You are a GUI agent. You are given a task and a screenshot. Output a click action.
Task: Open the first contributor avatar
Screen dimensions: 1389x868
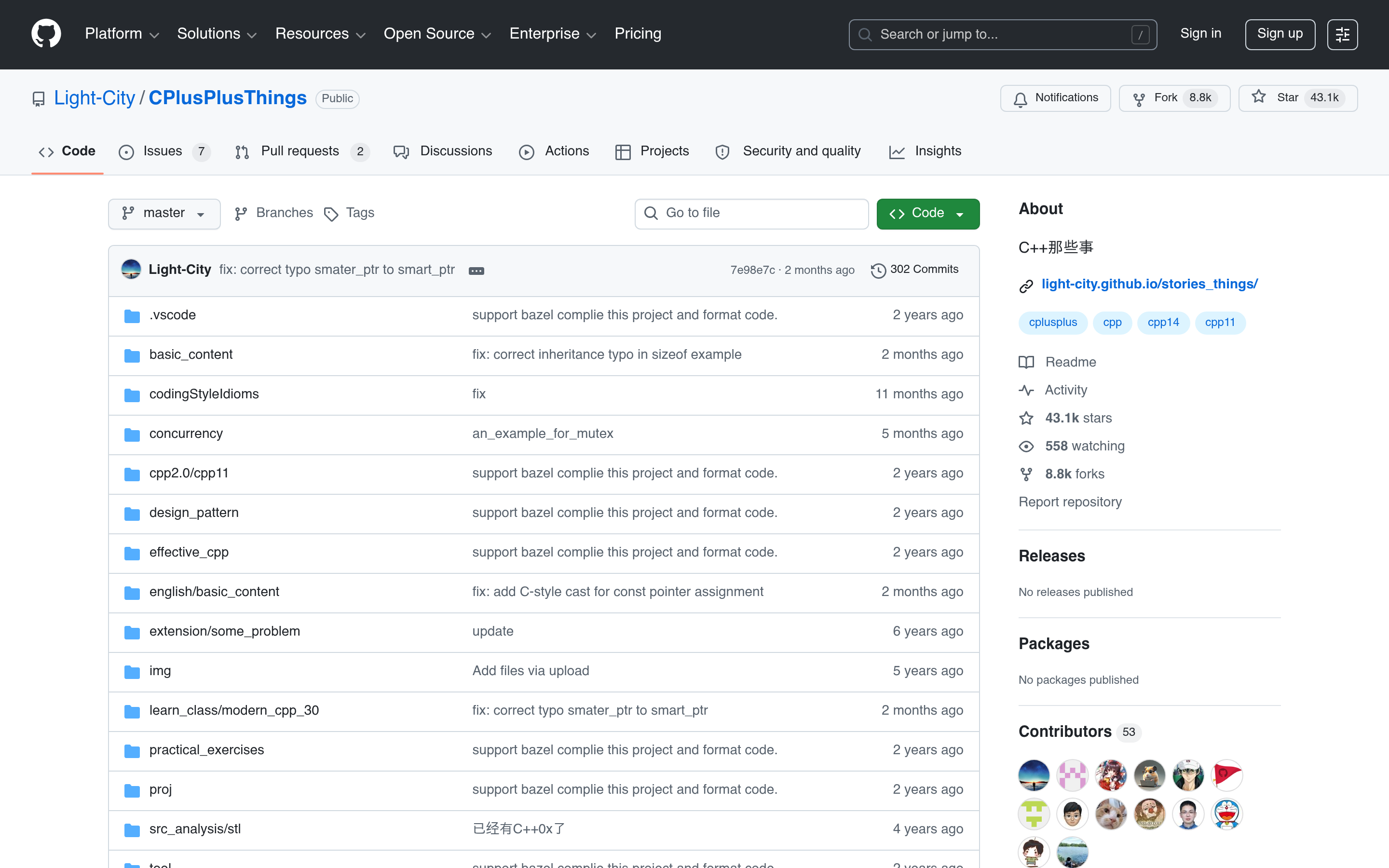click(x=1034, y=775)
